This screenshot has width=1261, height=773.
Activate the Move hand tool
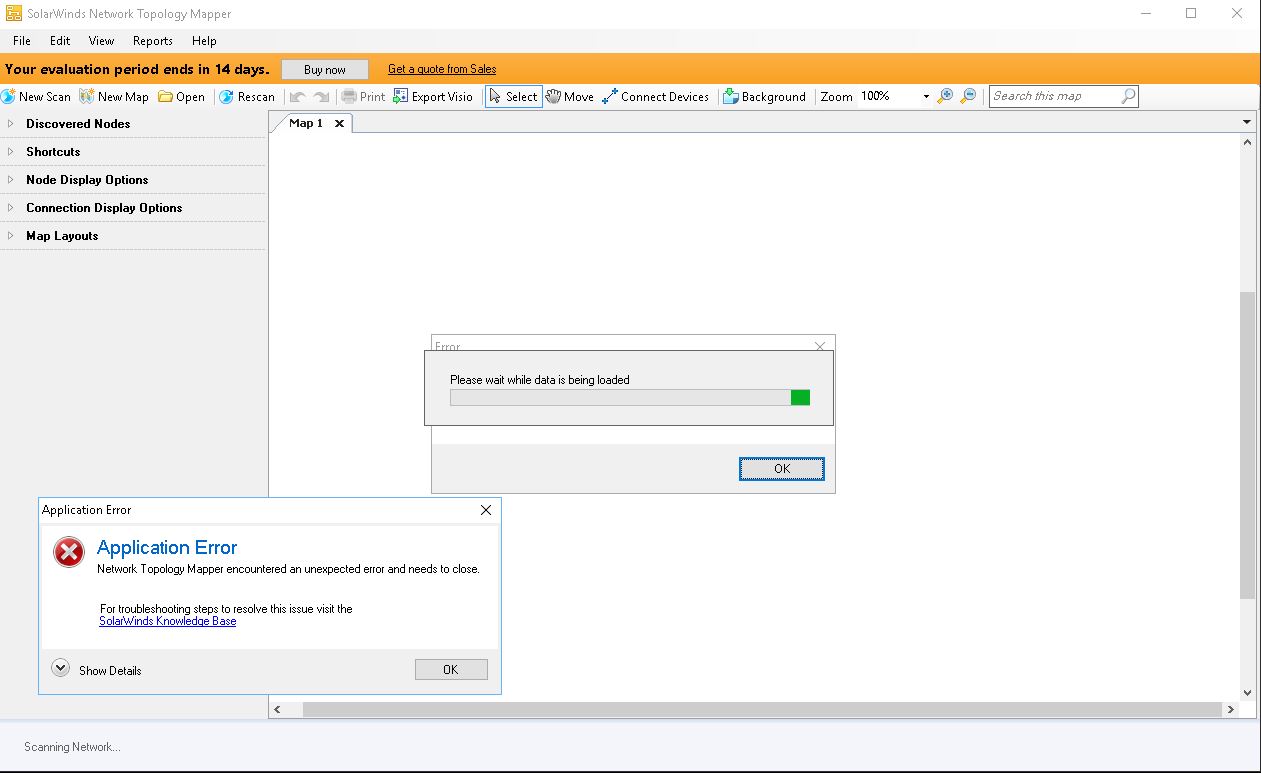click(x=570, y=97)
